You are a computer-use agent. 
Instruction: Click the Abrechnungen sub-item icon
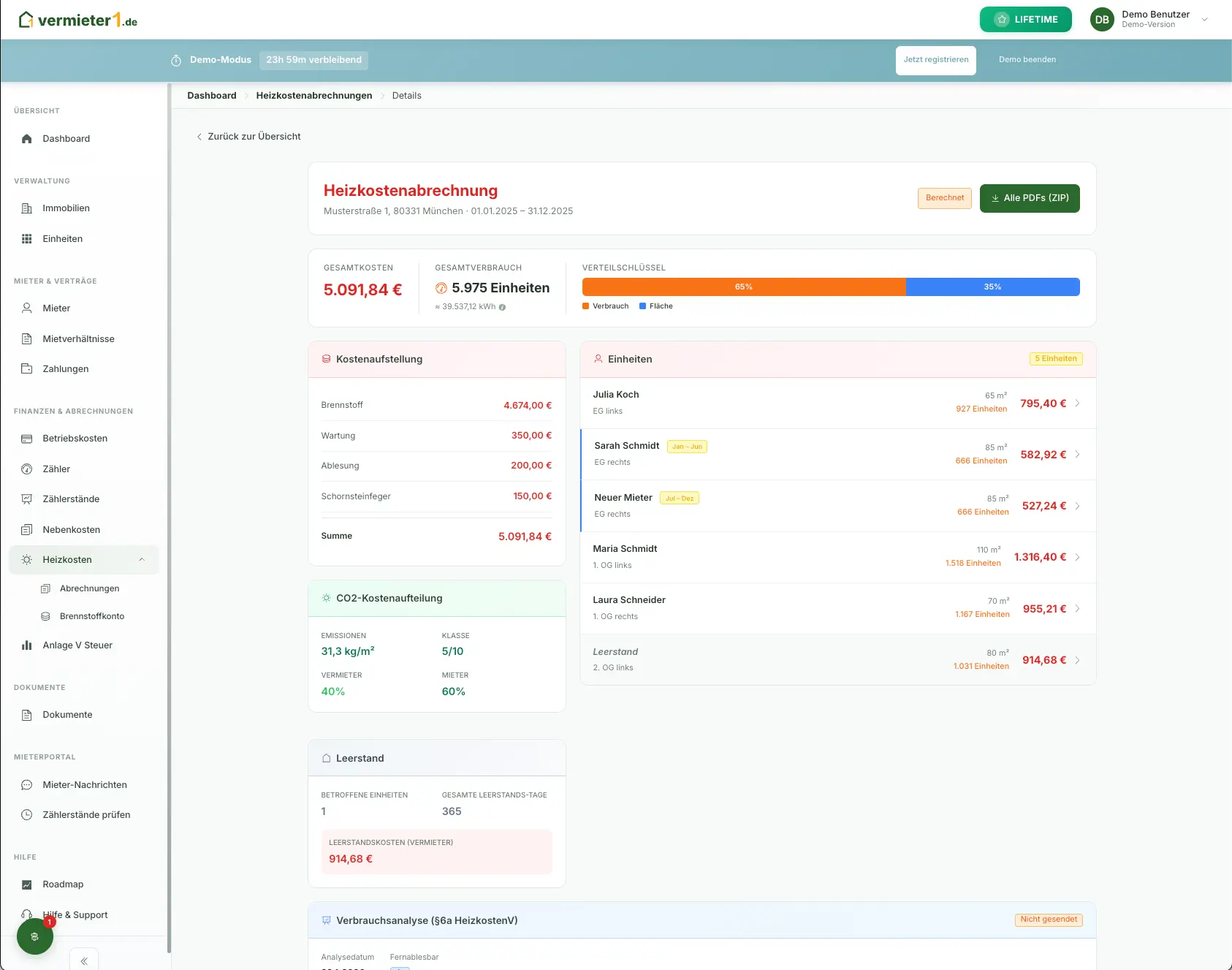point(45,588)
